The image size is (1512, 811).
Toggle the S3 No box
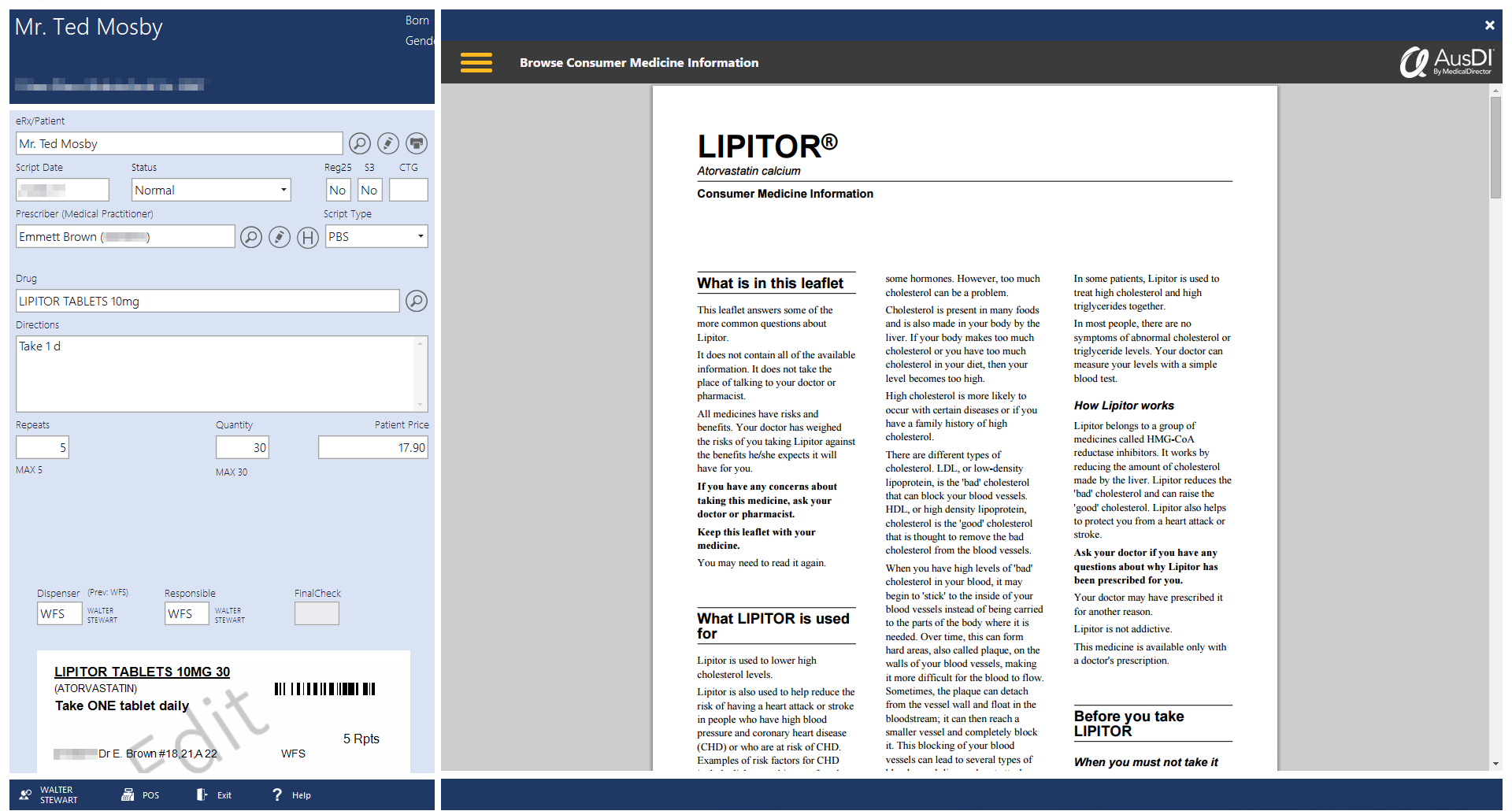pyautogui.click(x=369, y=190)
